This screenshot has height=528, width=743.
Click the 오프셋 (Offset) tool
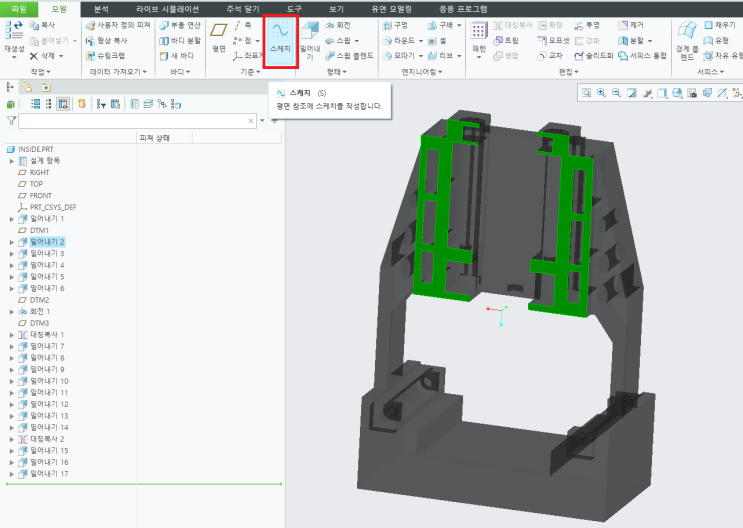553,41
